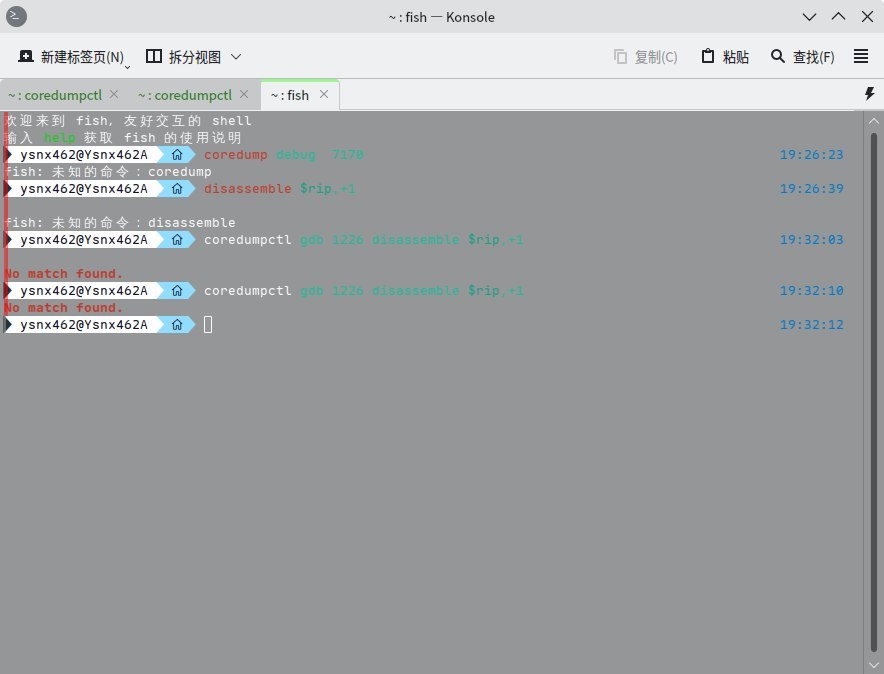Select the active "~ : fish" tab
This screenshot has width=884, height=674.
tap(290, 95)
